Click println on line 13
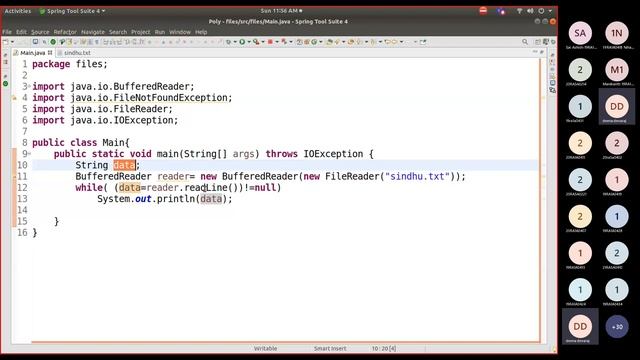Viewport: 640px width, 360px height. coord(176,199)
